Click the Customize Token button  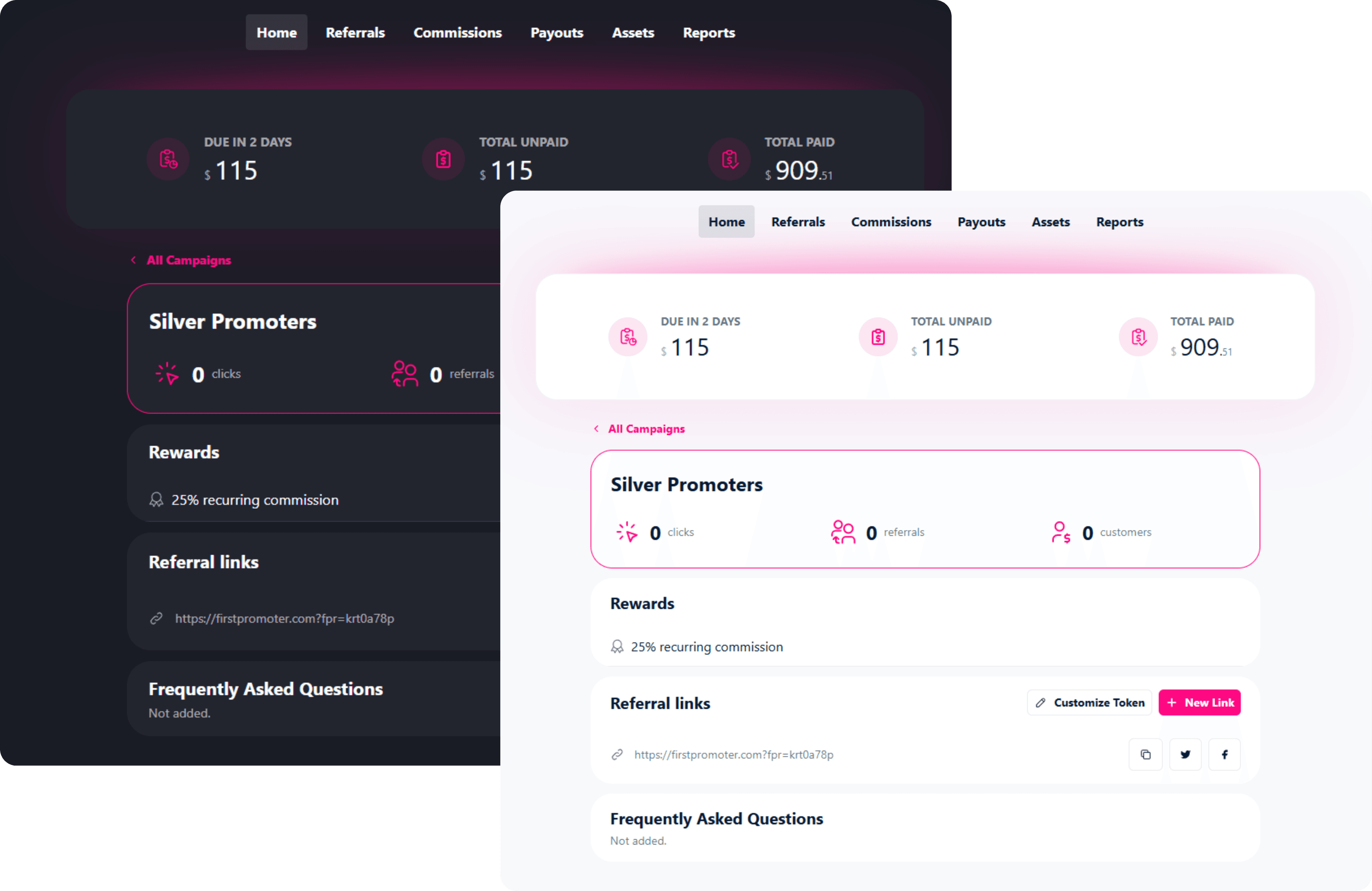(1089, 702)
